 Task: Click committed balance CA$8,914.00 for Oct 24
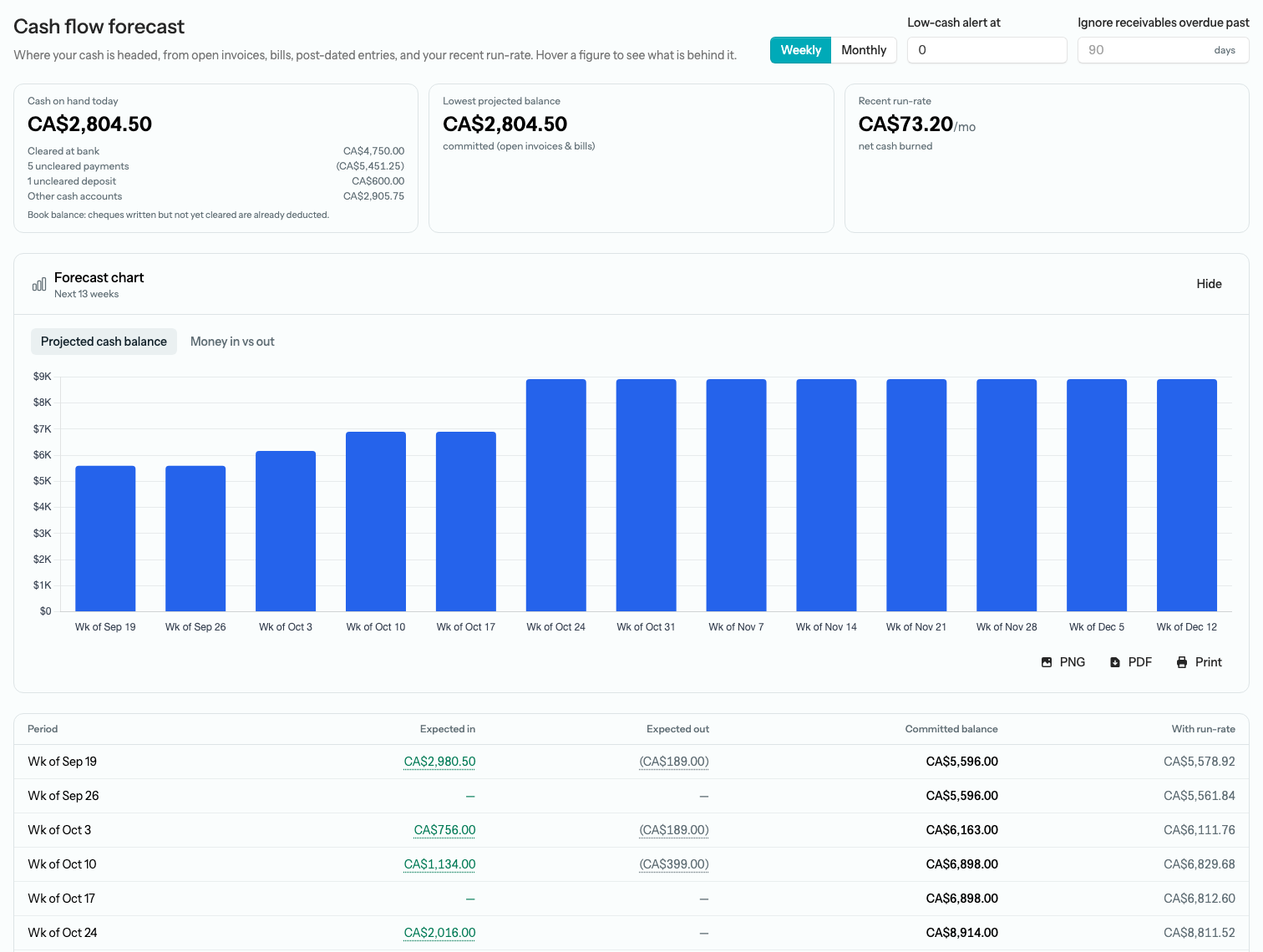tap(961, 933)
